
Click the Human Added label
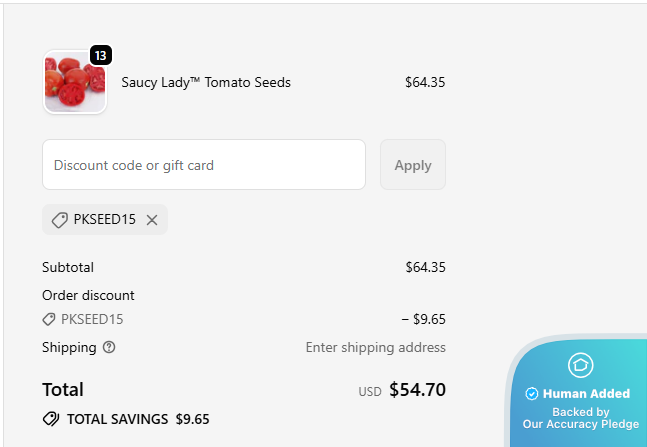pyautogui.click(x=586, y=394)
